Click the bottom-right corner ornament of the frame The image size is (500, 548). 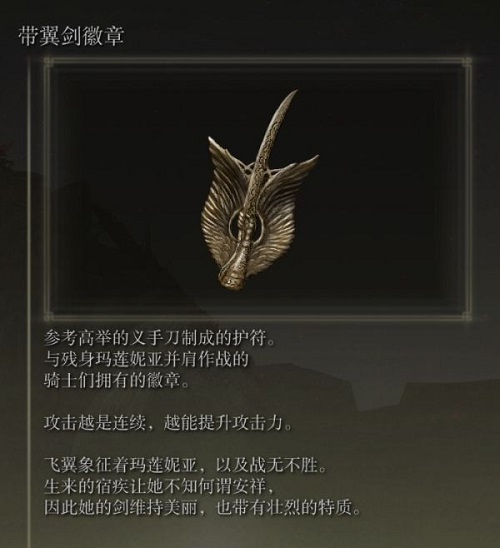(x=466, y=316)
